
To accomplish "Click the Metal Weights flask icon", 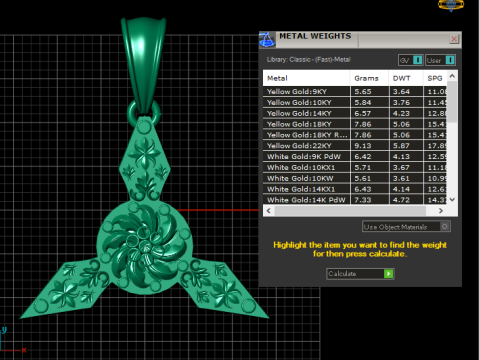I will (x=267, y=40).
